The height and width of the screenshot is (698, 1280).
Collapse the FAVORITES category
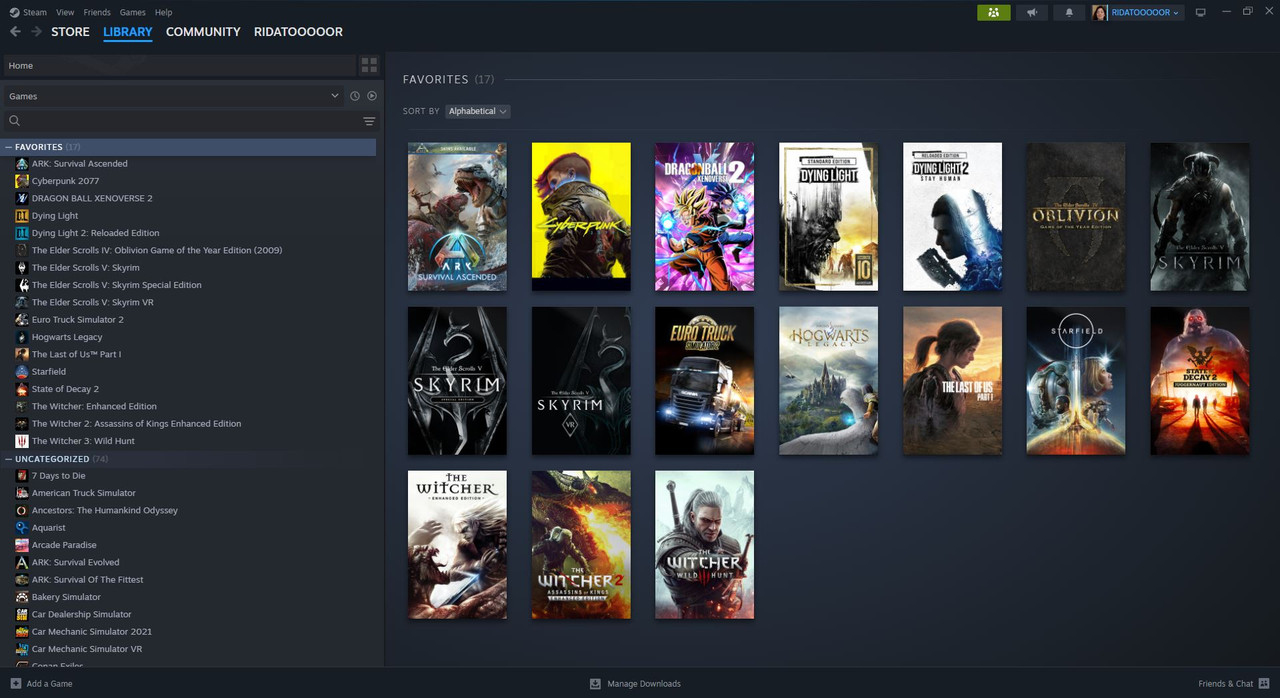coord(9,147)
